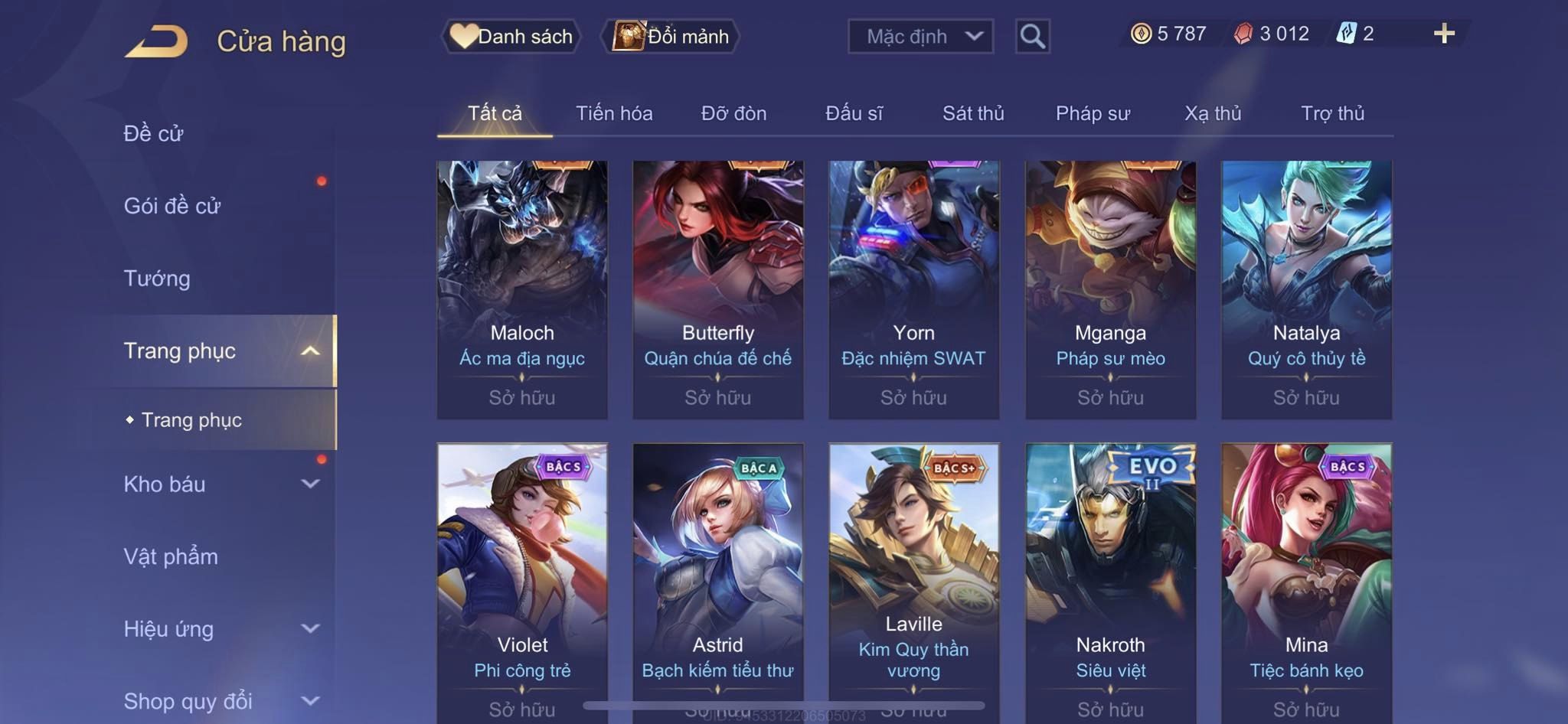
Task: Open the Mặc định sort dropdown
Action: click(920, 36)
